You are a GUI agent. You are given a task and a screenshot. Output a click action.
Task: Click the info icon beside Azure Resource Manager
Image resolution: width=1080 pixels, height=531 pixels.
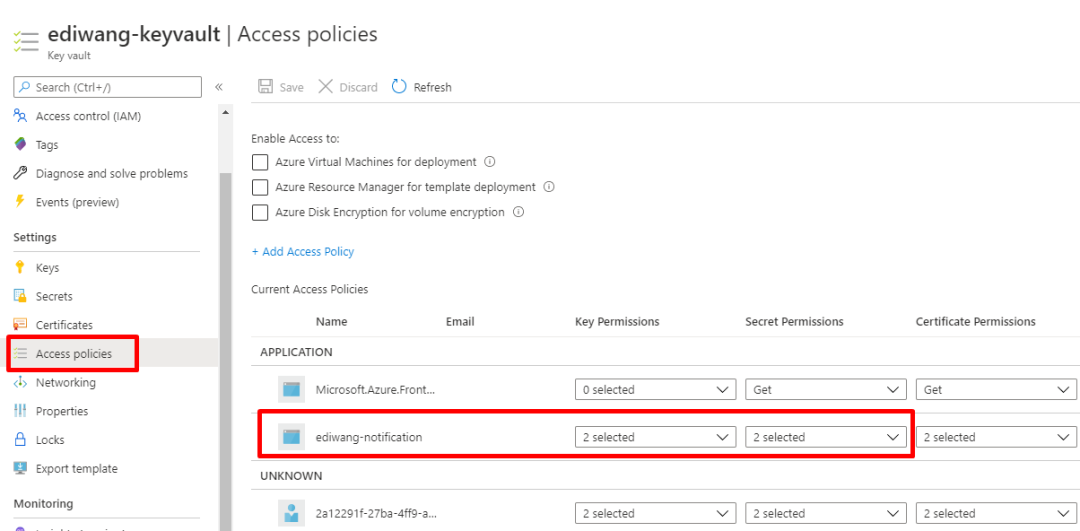(x=549, y=187)
